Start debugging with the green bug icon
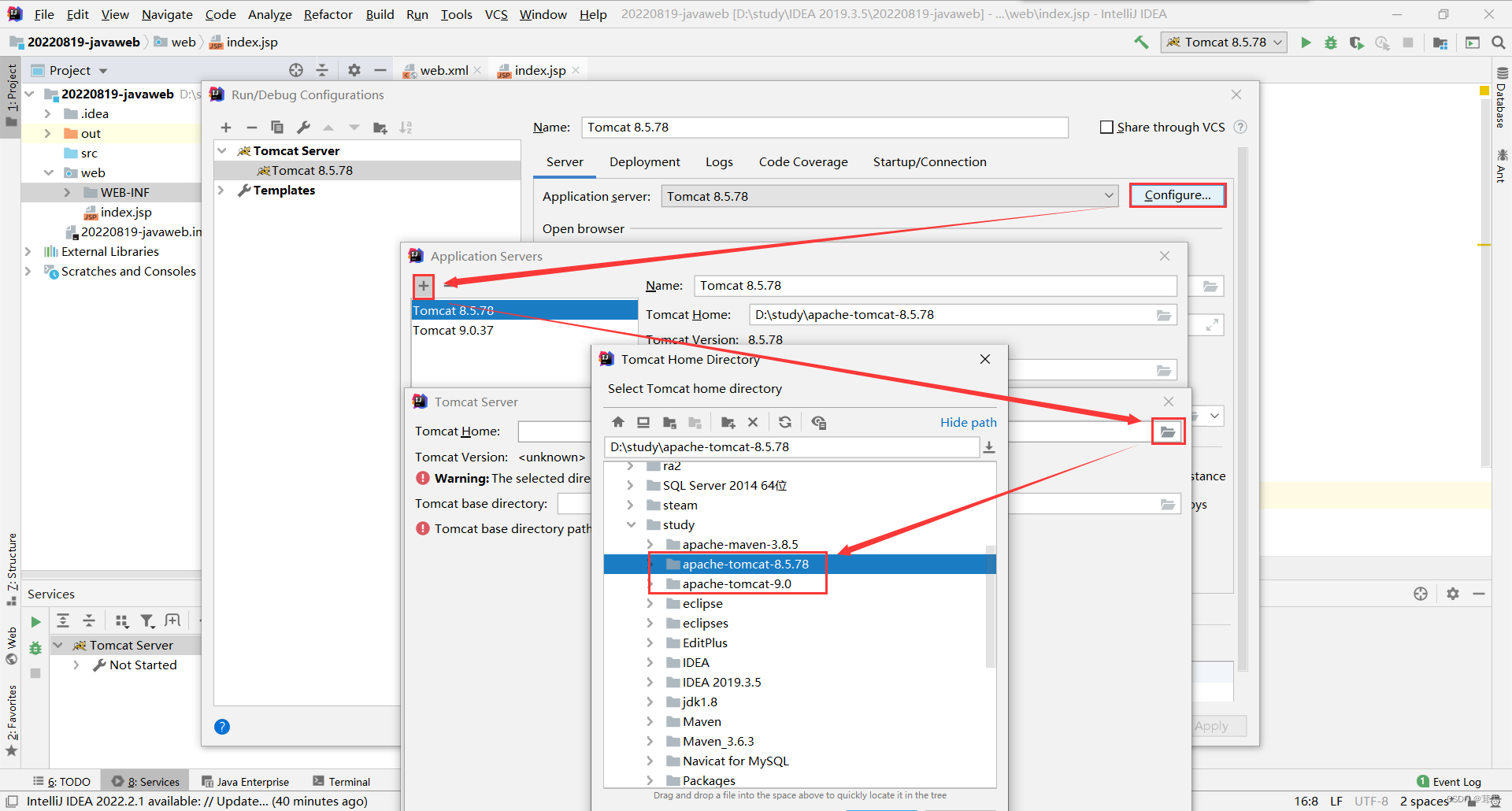The image size is (1512, 811). pyautogui.click(x=1331, y=43)
